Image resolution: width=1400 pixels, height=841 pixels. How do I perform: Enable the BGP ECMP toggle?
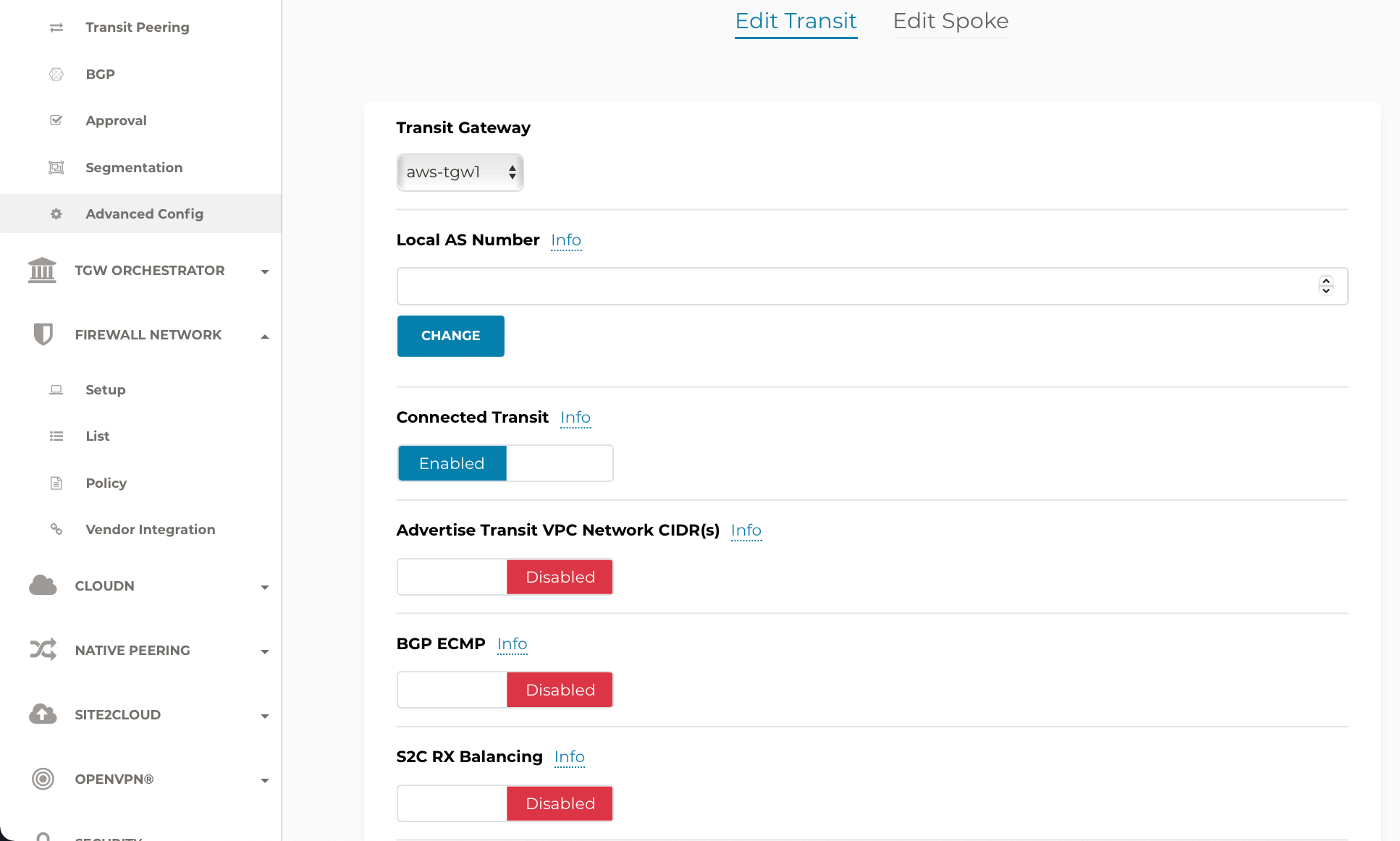point(451,689)
